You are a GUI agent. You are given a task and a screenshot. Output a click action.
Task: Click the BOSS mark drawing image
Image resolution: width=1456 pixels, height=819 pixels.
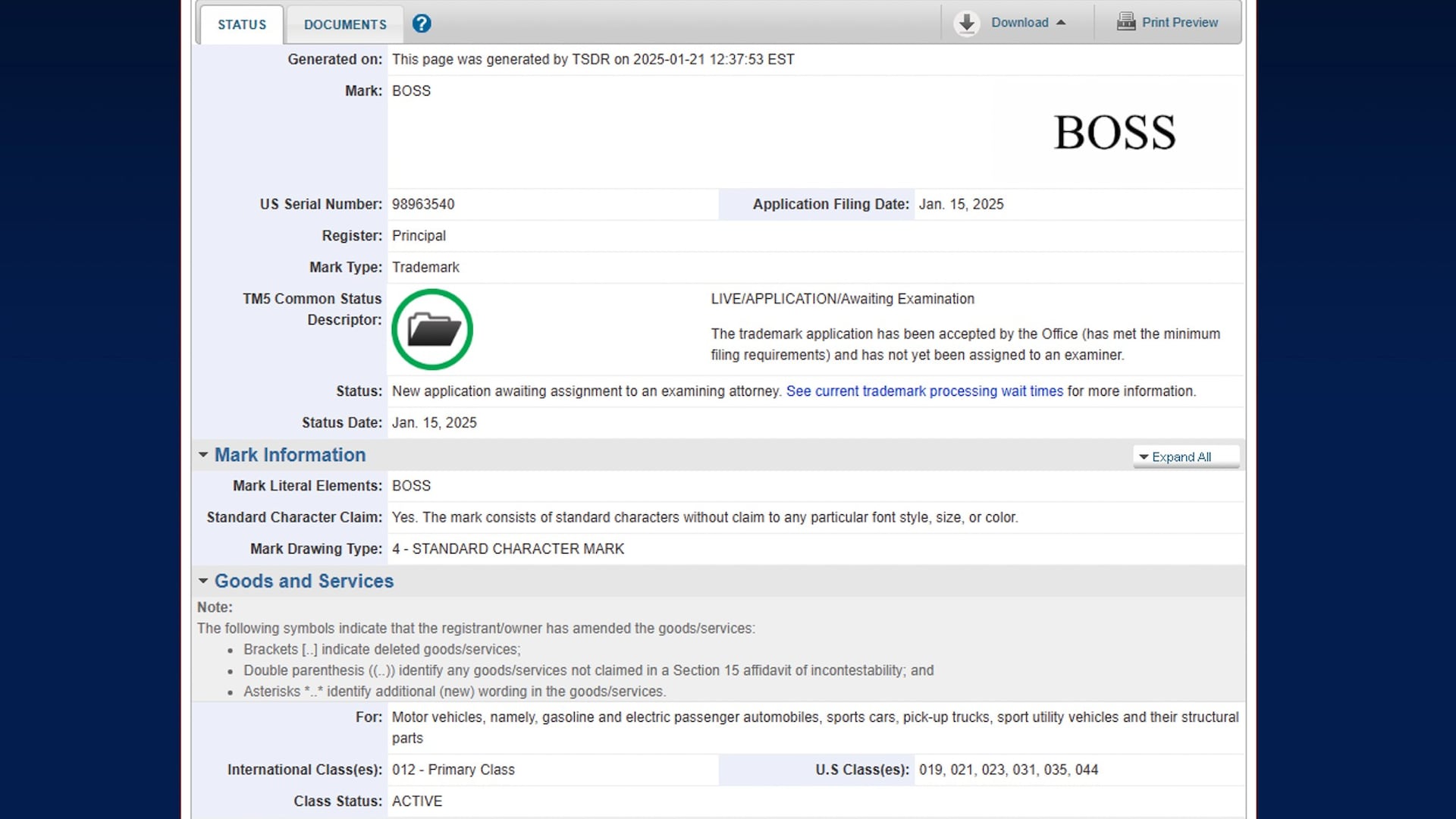[x=1115, y=133]
